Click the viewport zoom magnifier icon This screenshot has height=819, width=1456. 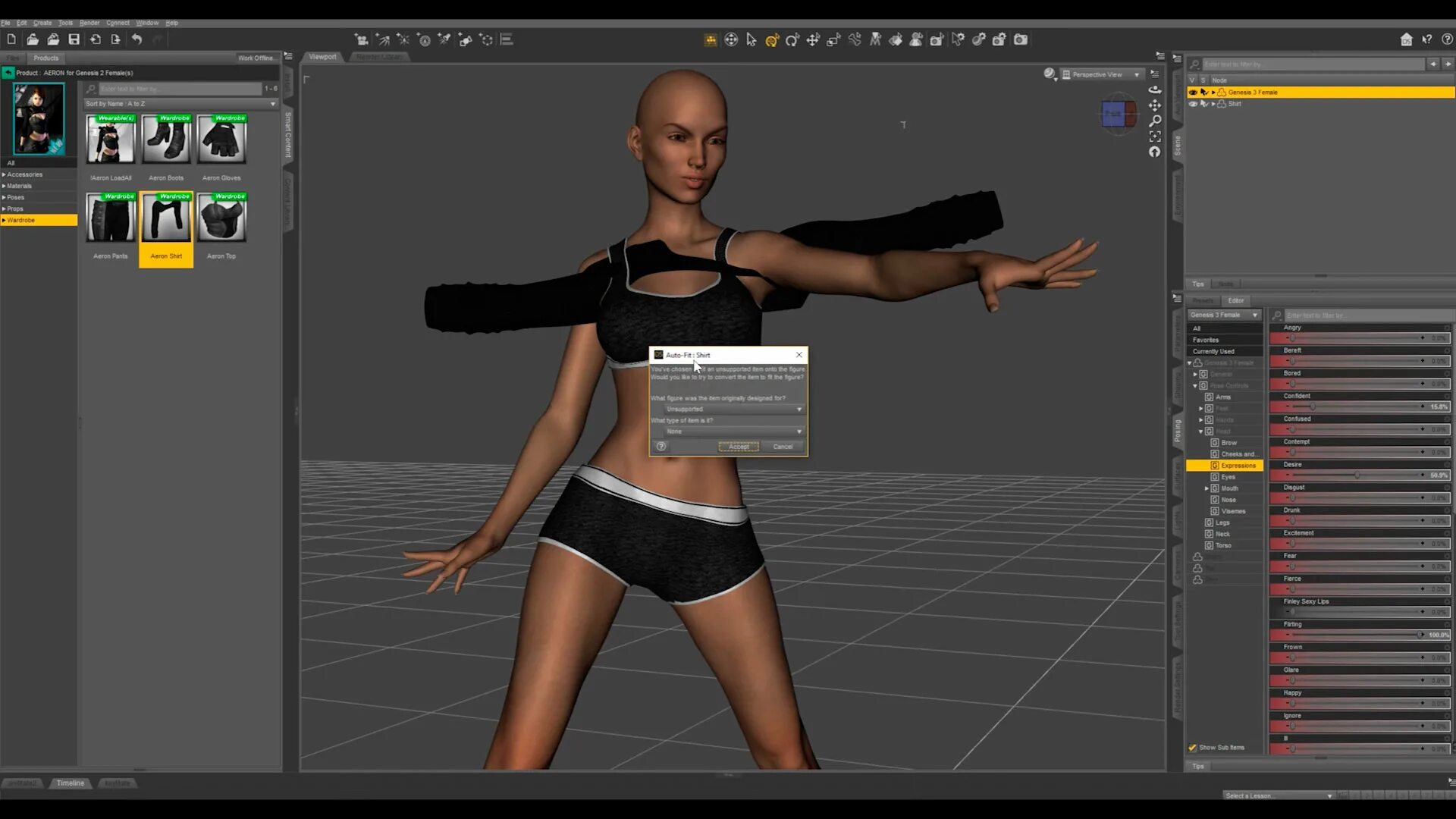click(x=1154, y=121)
